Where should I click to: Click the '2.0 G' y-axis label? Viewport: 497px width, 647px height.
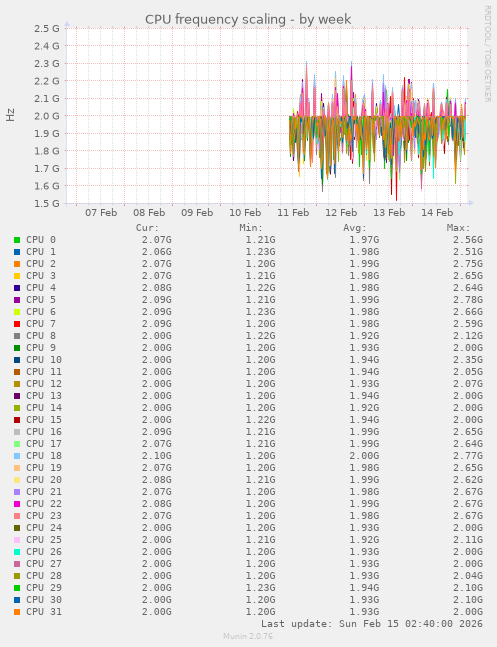[47, 116]
